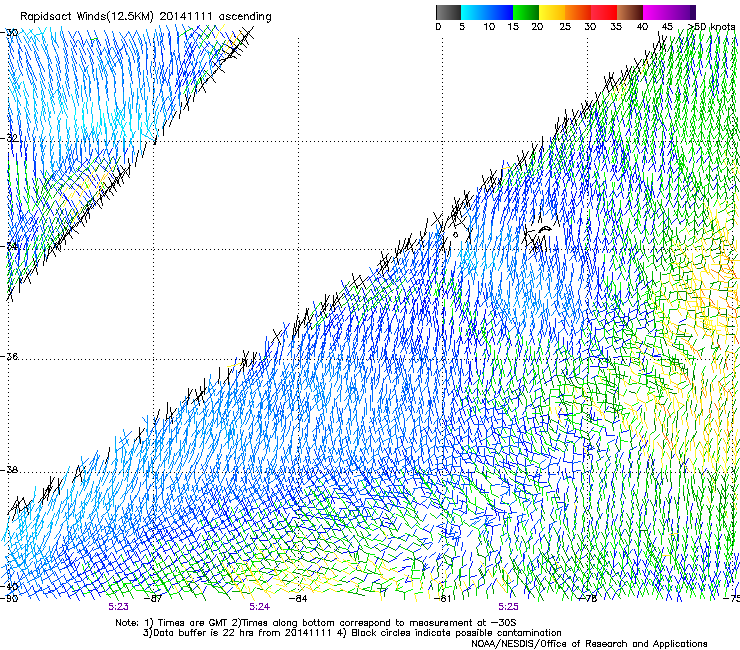740x650 pixels.
Task: Click the -90 longitude axis label
Action: coord(9,599)
